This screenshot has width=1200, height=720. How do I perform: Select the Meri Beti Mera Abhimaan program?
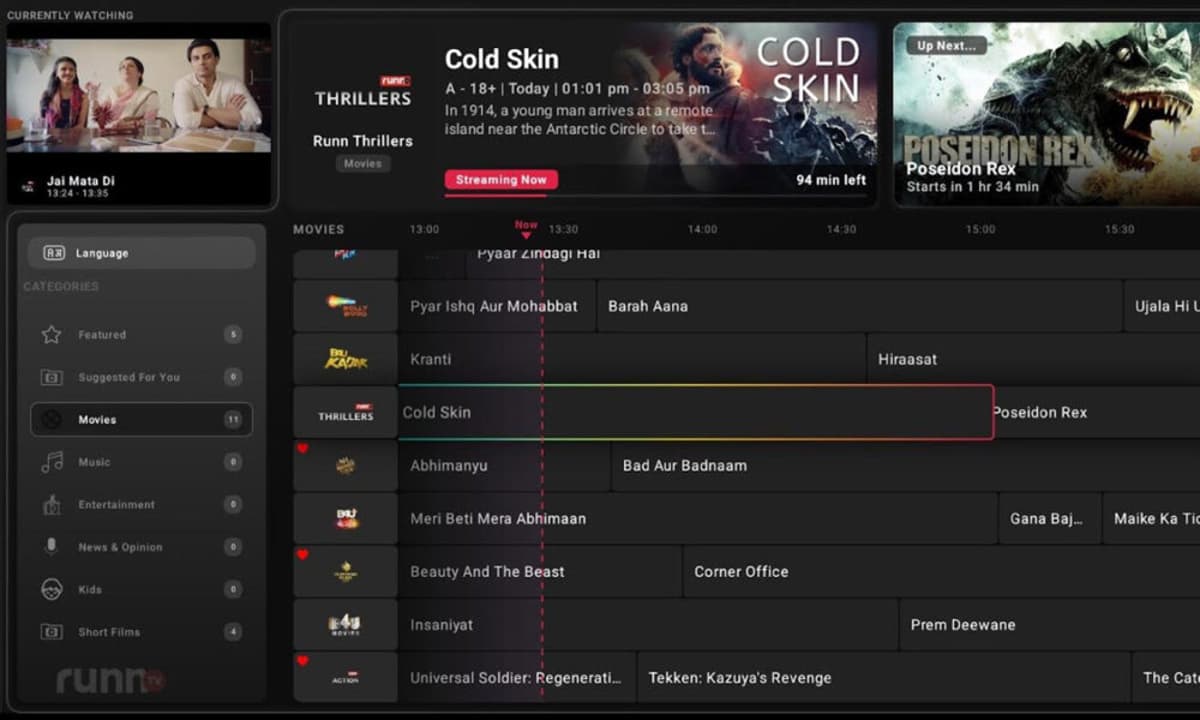698,518
